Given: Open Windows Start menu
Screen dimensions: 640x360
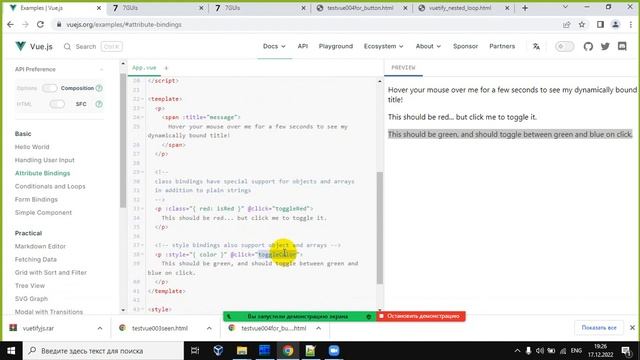Looking at the screenshot, I should click(11, 351).
